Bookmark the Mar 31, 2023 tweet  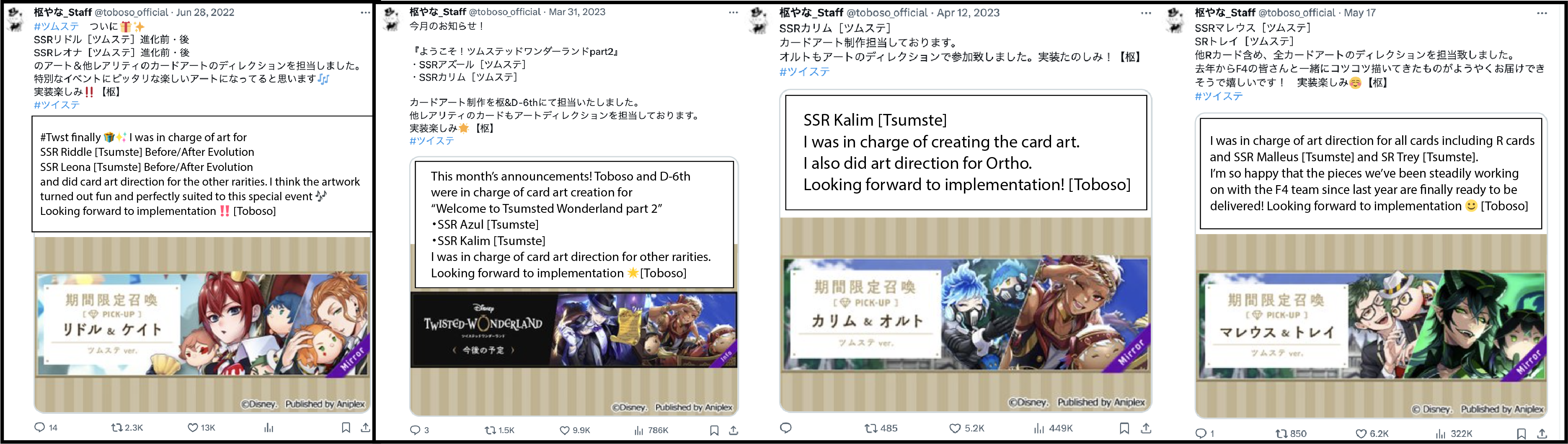(x=714, y=430)
